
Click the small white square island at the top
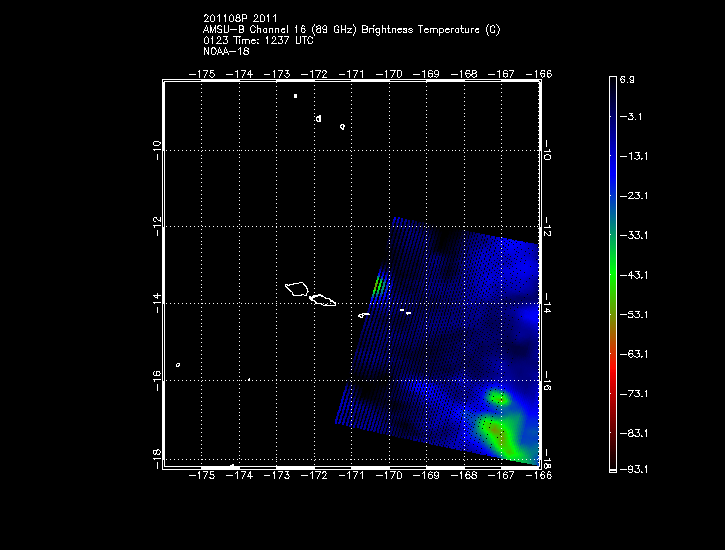tap(296, 96)
